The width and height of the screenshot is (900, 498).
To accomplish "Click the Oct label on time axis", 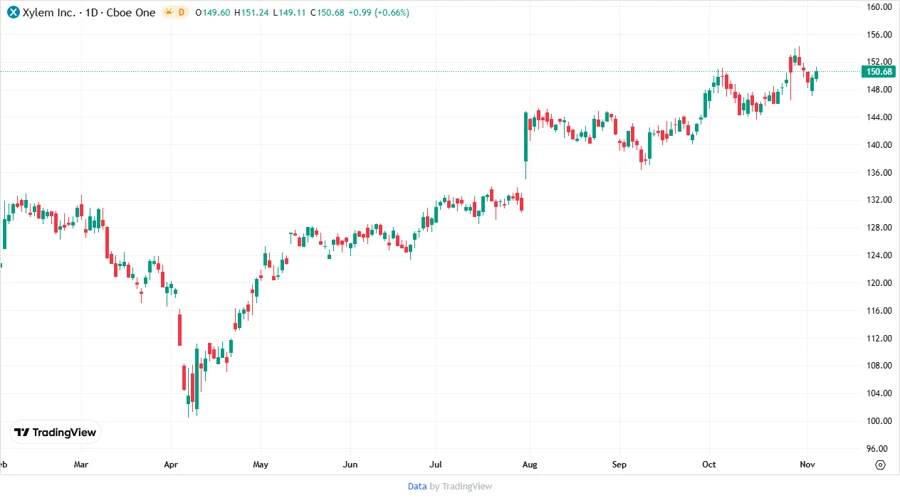I will pos(709,464).
